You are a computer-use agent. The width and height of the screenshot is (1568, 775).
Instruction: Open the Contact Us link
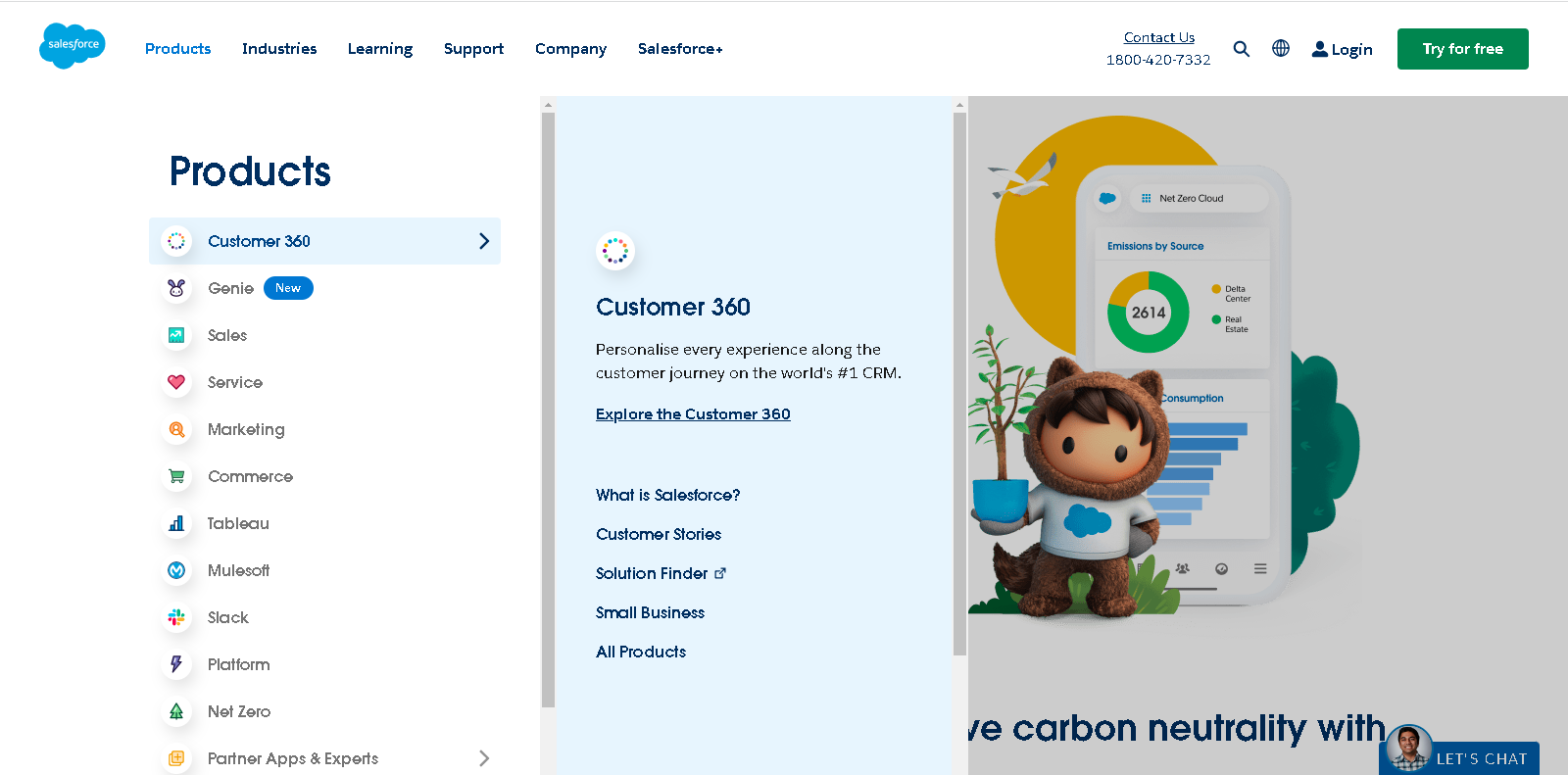1159,37
